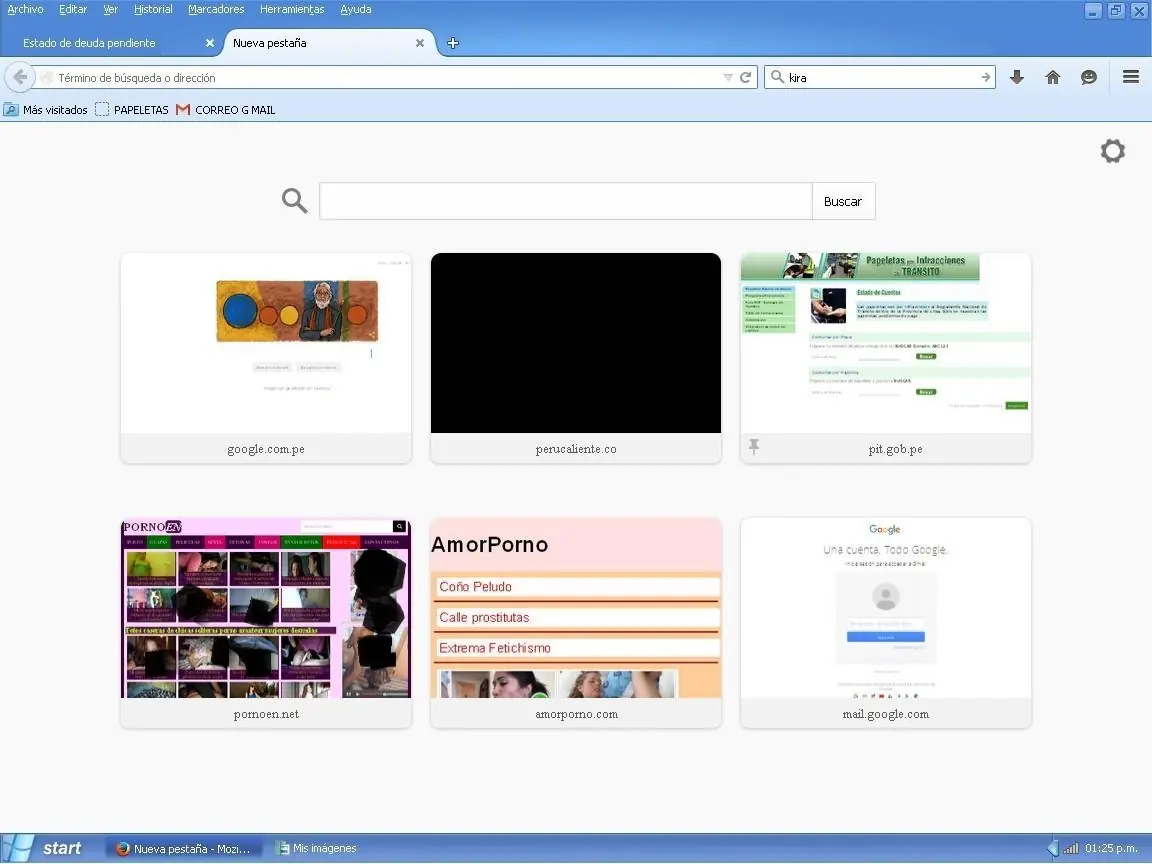Open the 'Más visitados' bookmark folder
Screen dimensions: 1152x864
tap(46, 109)
